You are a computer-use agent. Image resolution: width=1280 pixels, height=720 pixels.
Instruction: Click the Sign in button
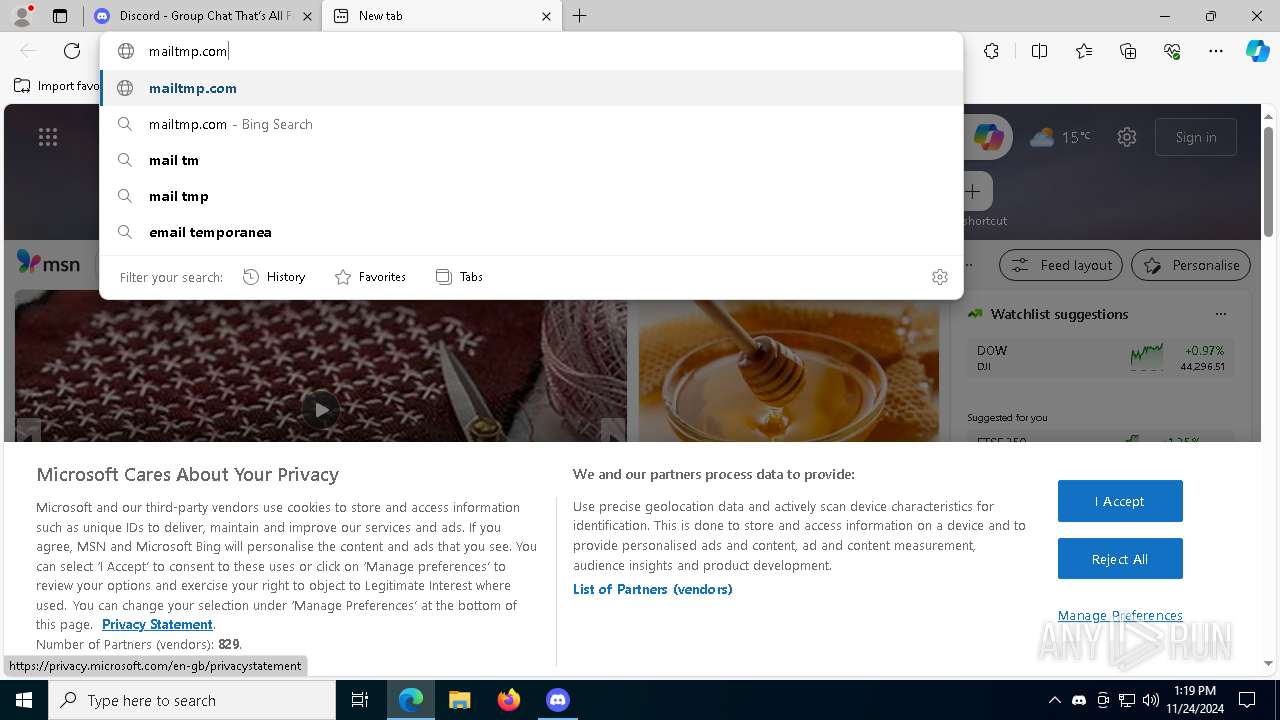[x=1196, y=137]
